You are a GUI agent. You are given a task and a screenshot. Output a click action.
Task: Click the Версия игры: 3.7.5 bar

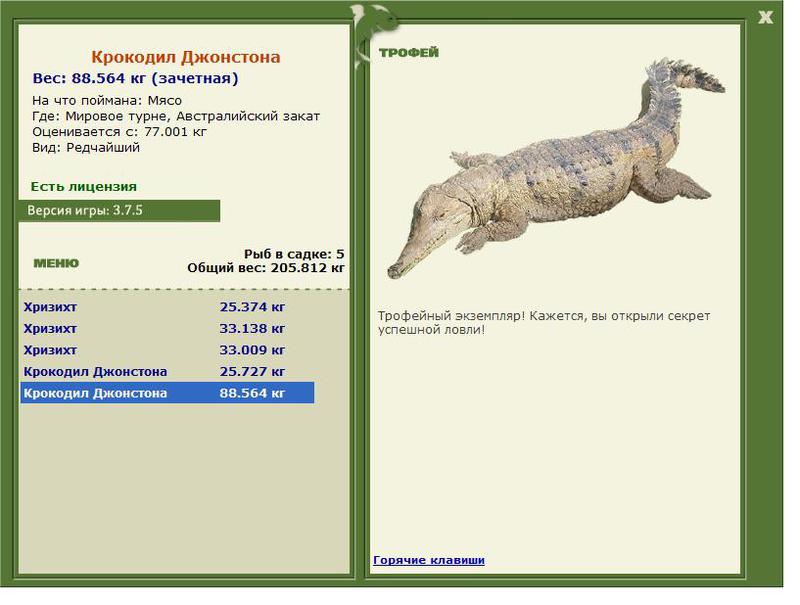(x=119, y=211)
